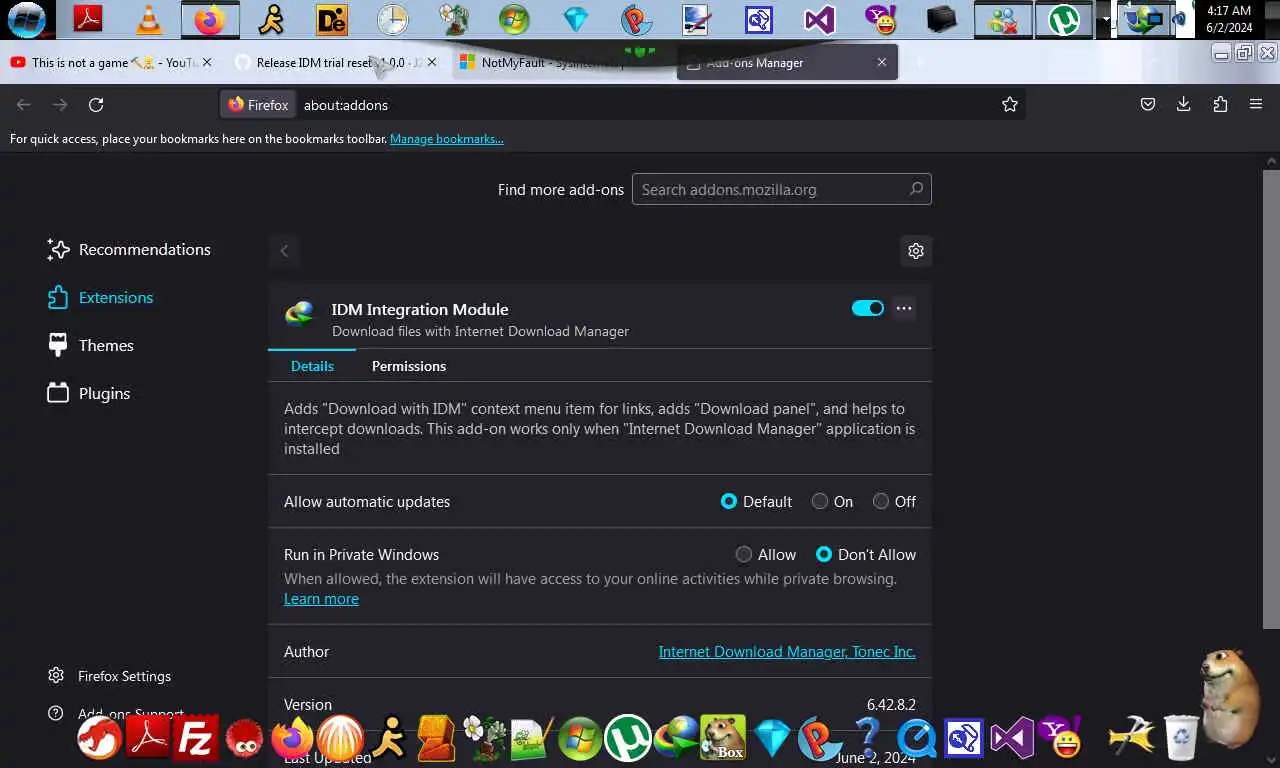The height and width of the screenshot is (768, 1280).
Task: Open the Learn more link
Action: (x=321, y=599)
